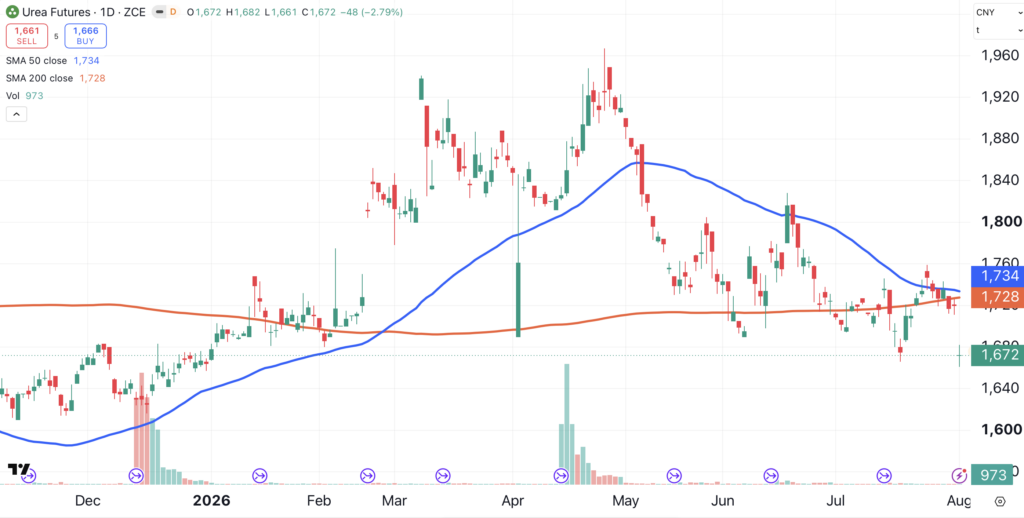Viewport: 1024px width, 518px height.
Task: Open the contract switch marker beside TradingView logo
Action: coord(29,476)
